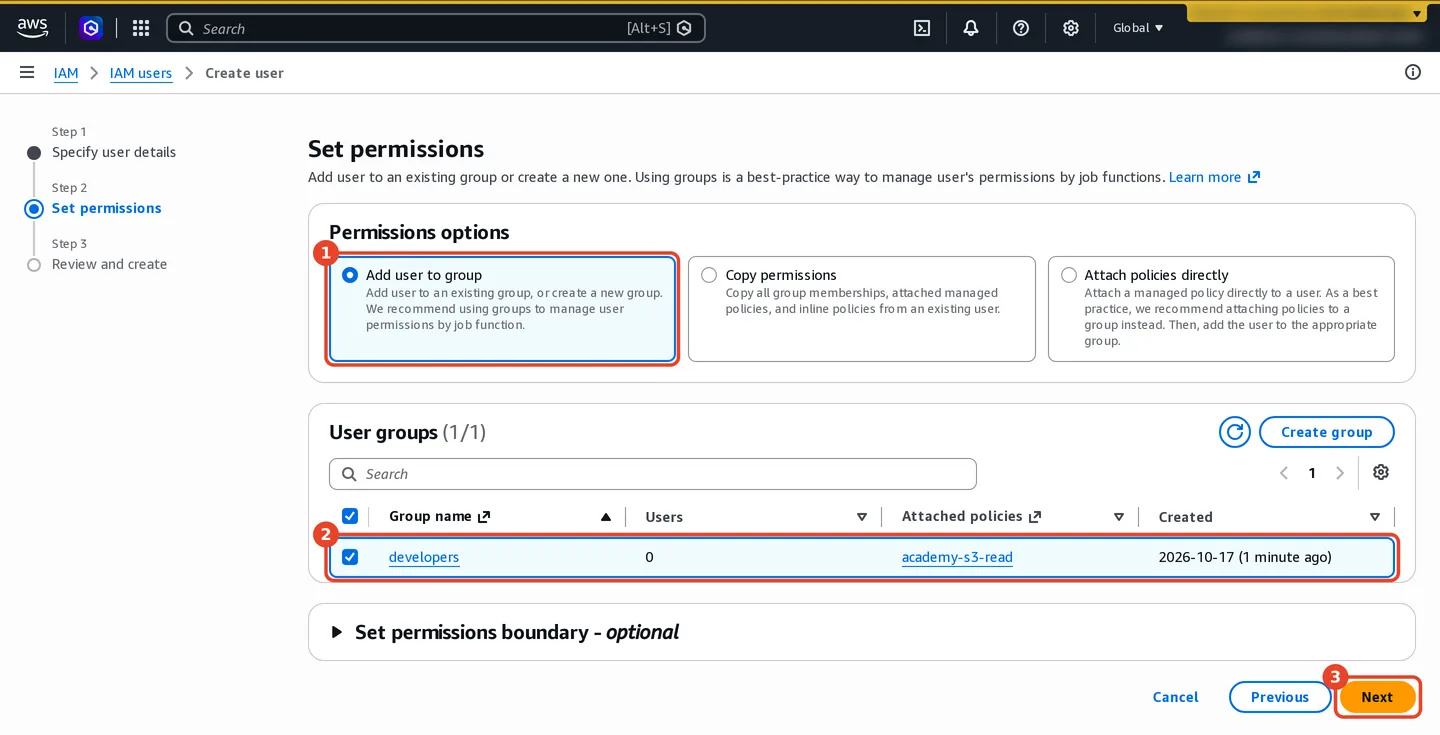This screenshot has height=735, width=1440.
Task: Open the purple hexagon service icon
Action: coord(91,28)
